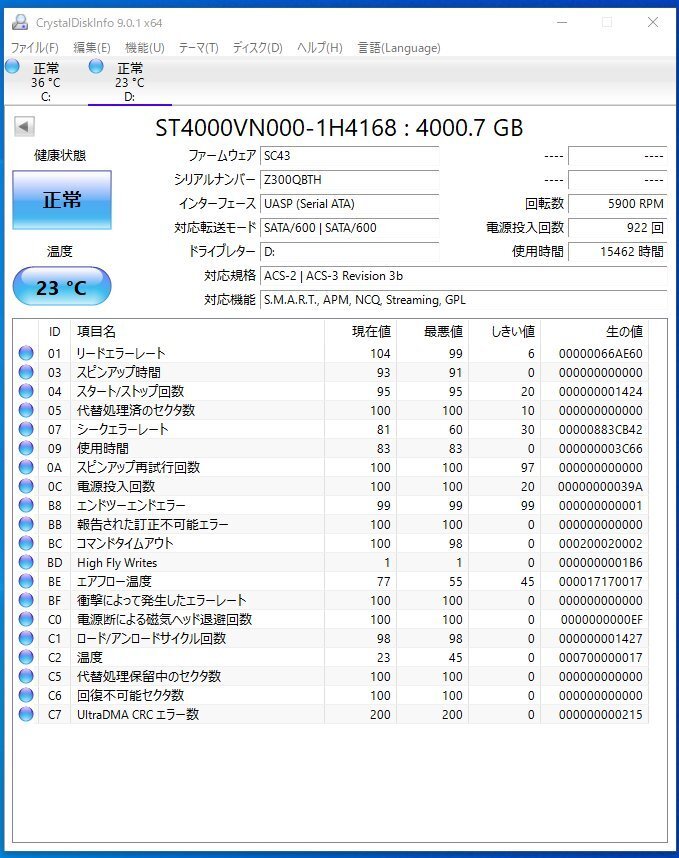Select the D: drive tab at 23 °C
The height and width of the screenshot is (858, 679).
click(x=130, y=82)
